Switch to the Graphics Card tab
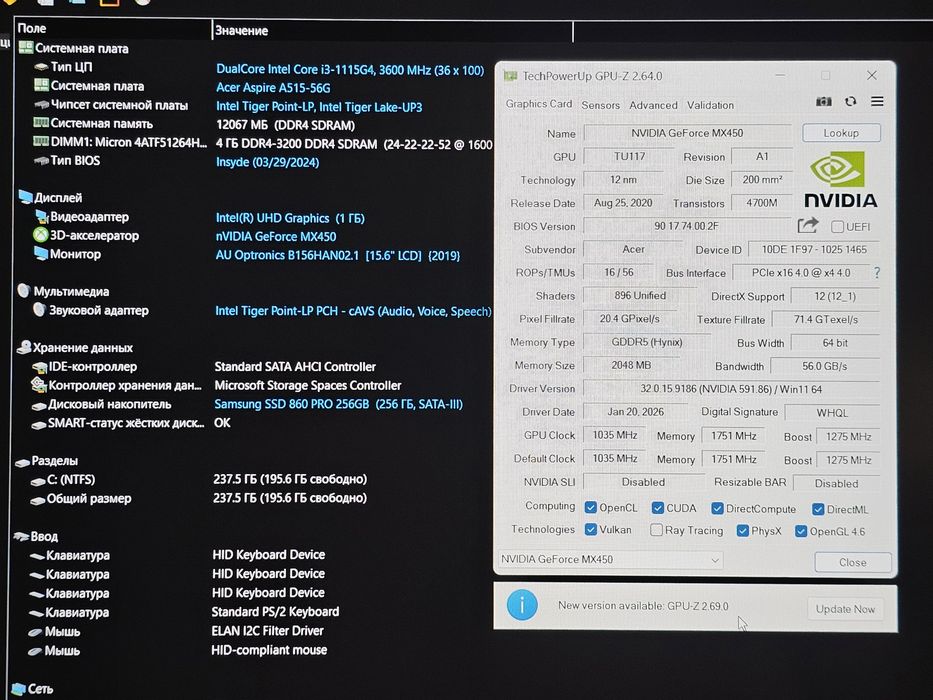 [538, 104]
